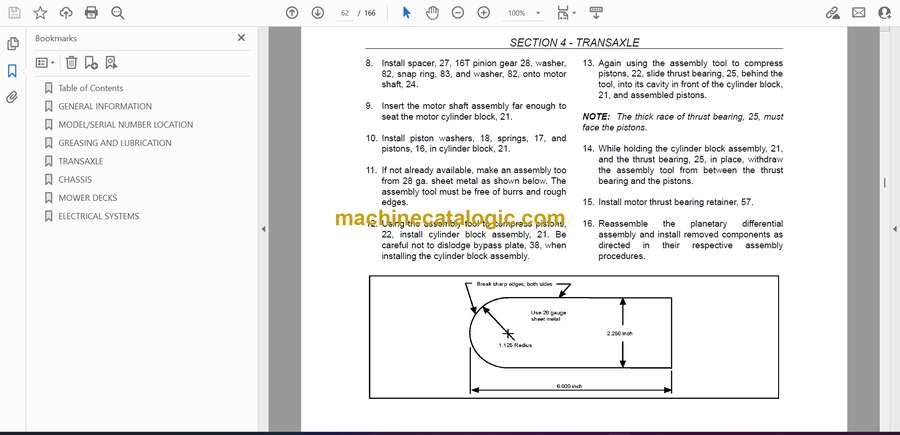The image size is (900, 435).
Task: Expand right tools pane arrow
Action: tap(895, 229)
